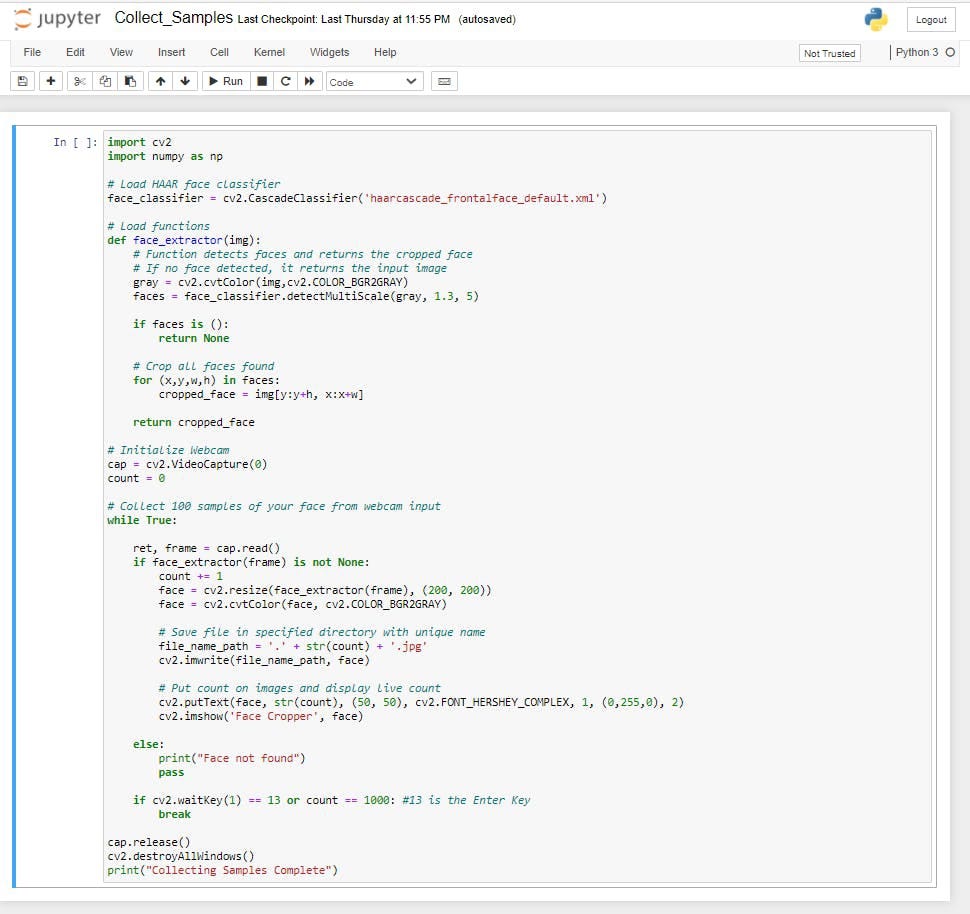This screenshot has height=914, width=970.
Task: Click the '# Initialize Webcam' comment
Action: point(168,451)
